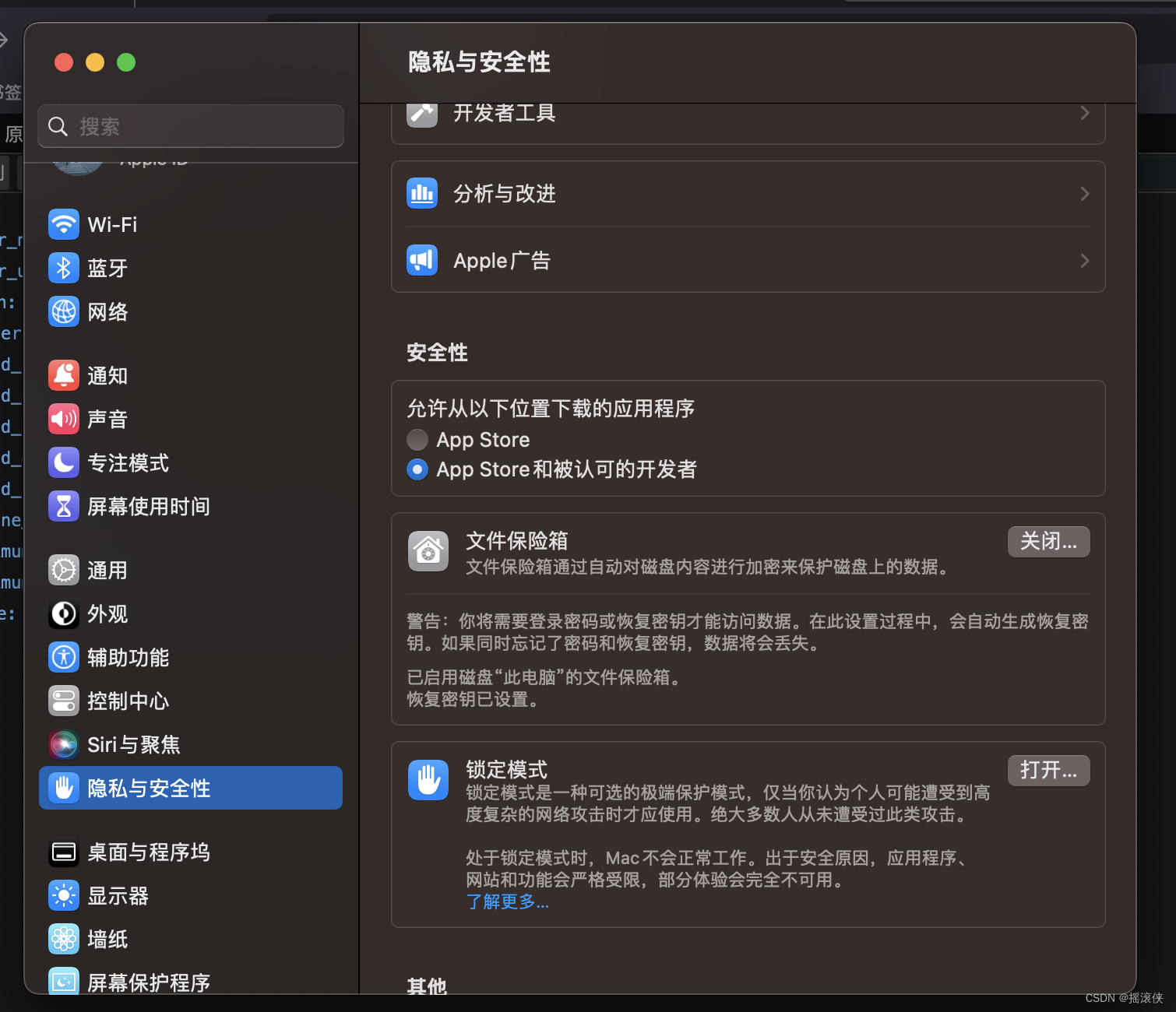This screenshot has height=1012, width=1176.
Task: Click 网络 label in sidebar
Action: tap(107, 312)
